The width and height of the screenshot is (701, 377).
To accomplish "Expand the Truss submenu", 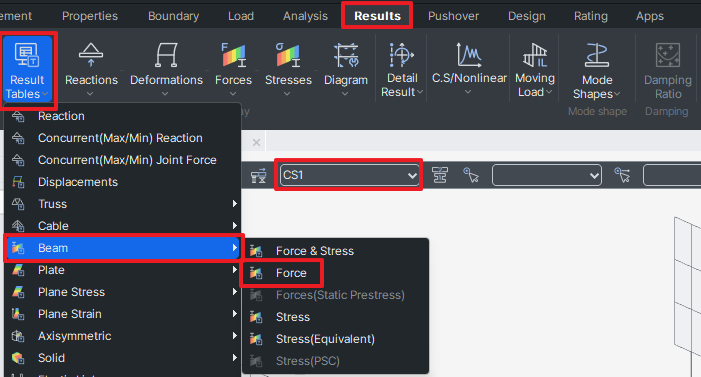I will coord(123,204).
